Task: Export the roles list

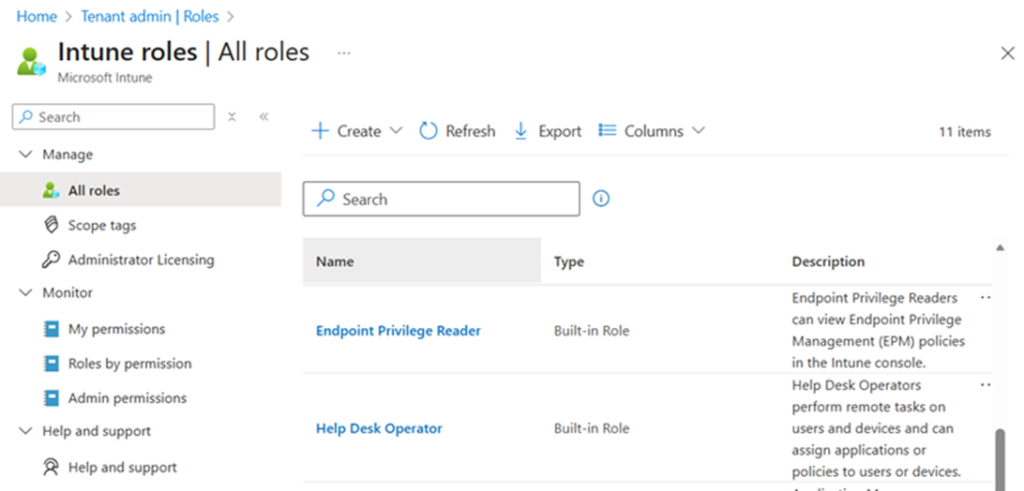Action: point(547,131)
